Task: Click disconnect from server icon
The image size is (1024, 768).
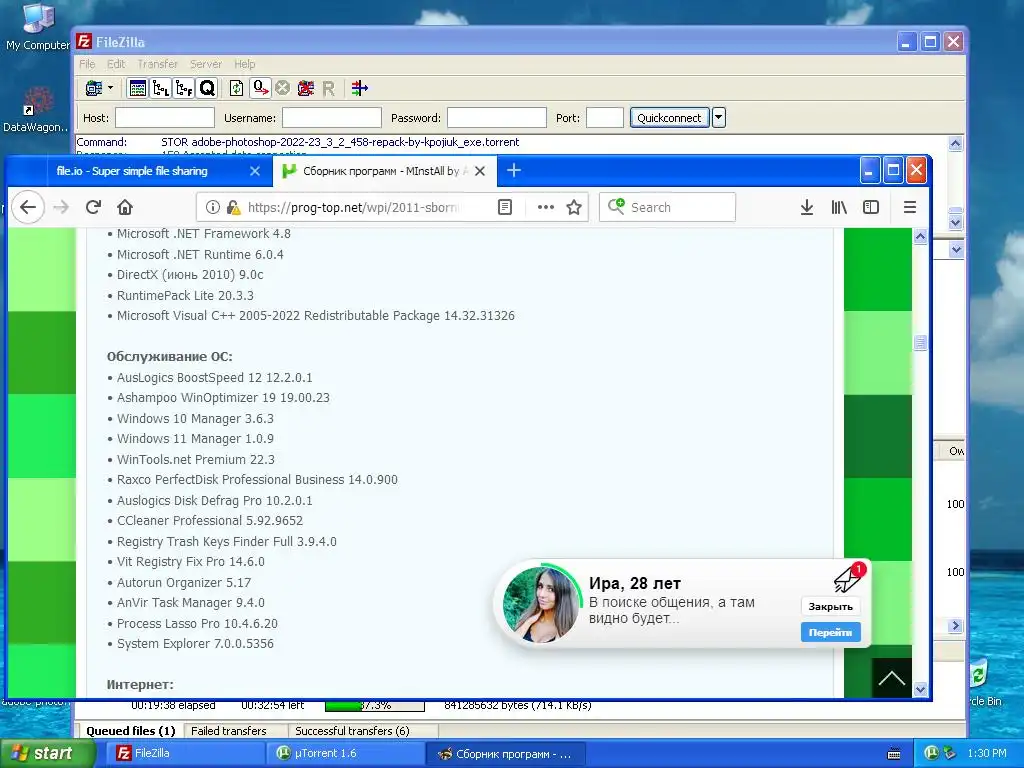Action: point(306,88)
